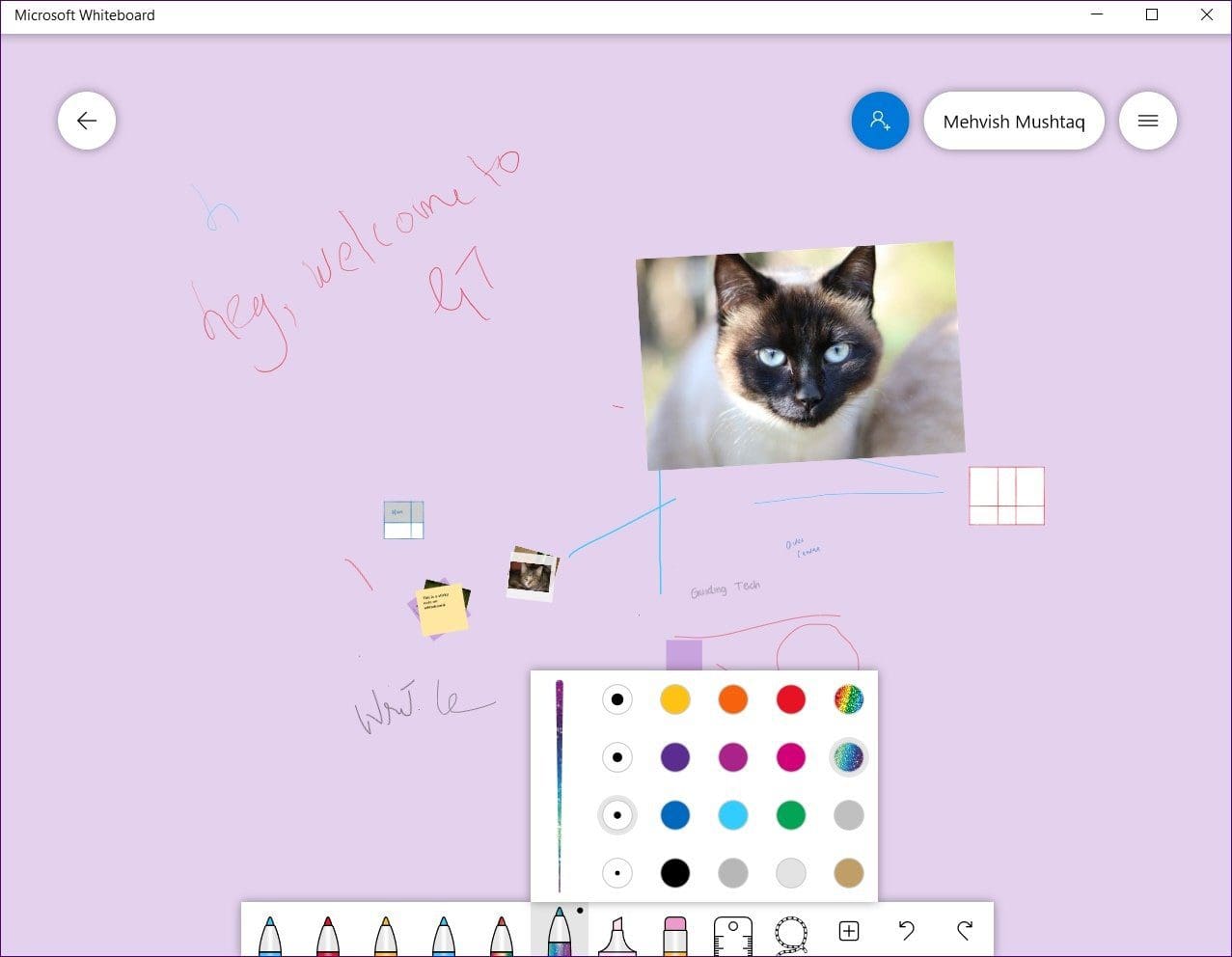Pick the green color swatch
The height and width of the screenshot is (957, 1232).
pyautogui.click(x=791, y=815)
